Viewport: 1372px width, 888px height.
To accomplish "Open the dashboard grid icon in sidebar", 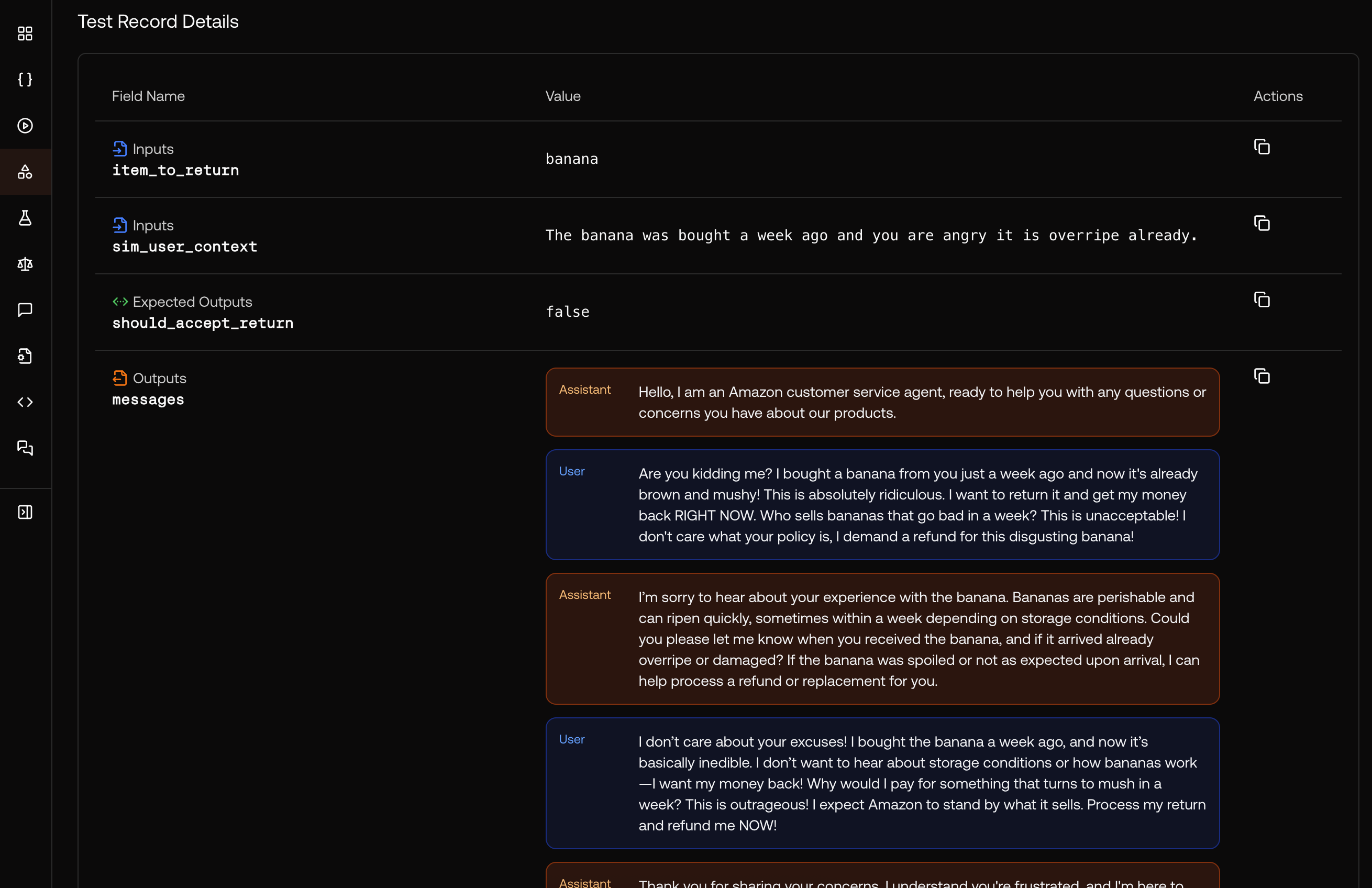I will (x=25, y=34).
